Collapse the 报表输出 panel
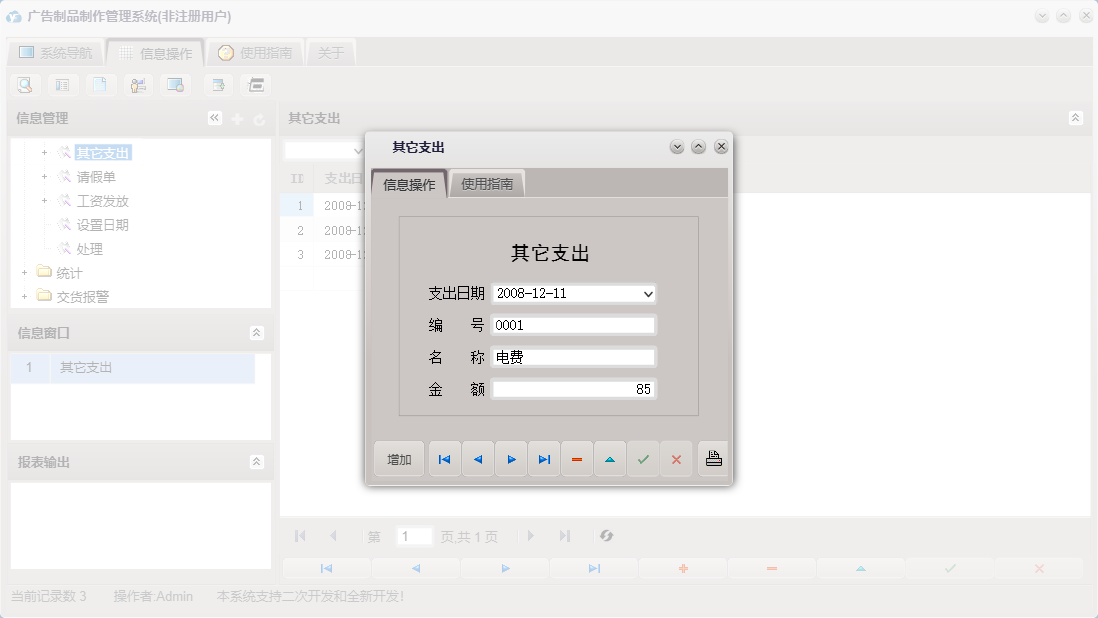1098x618 pixels. pyautogui.click(x=258, y=461)
